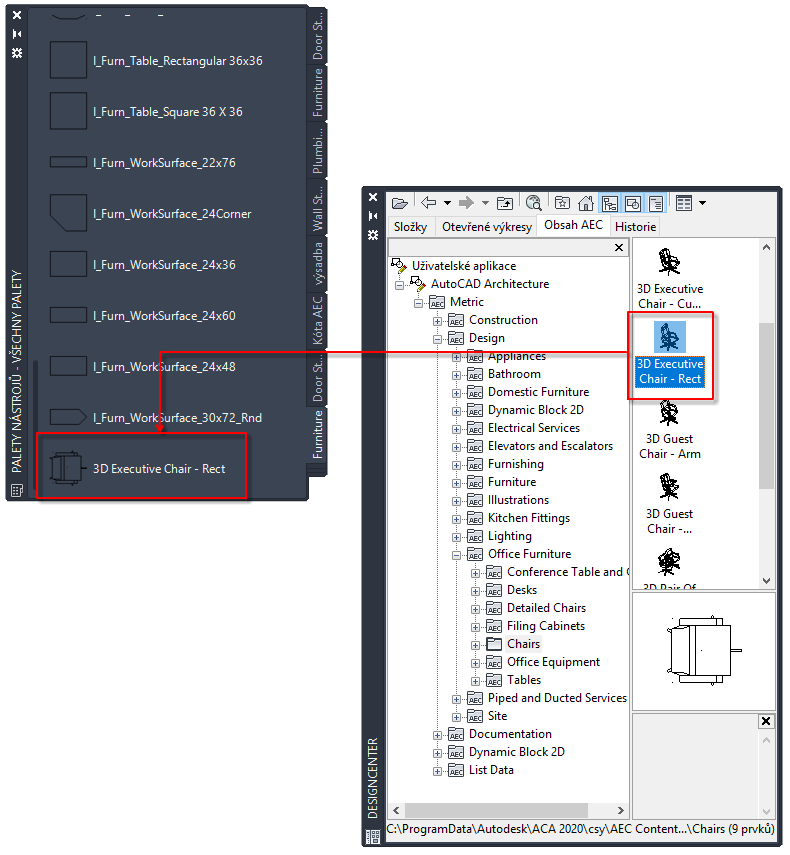Toggle the Preview pane button
This screenshot has width=790, height=855.
click(632, 203)
